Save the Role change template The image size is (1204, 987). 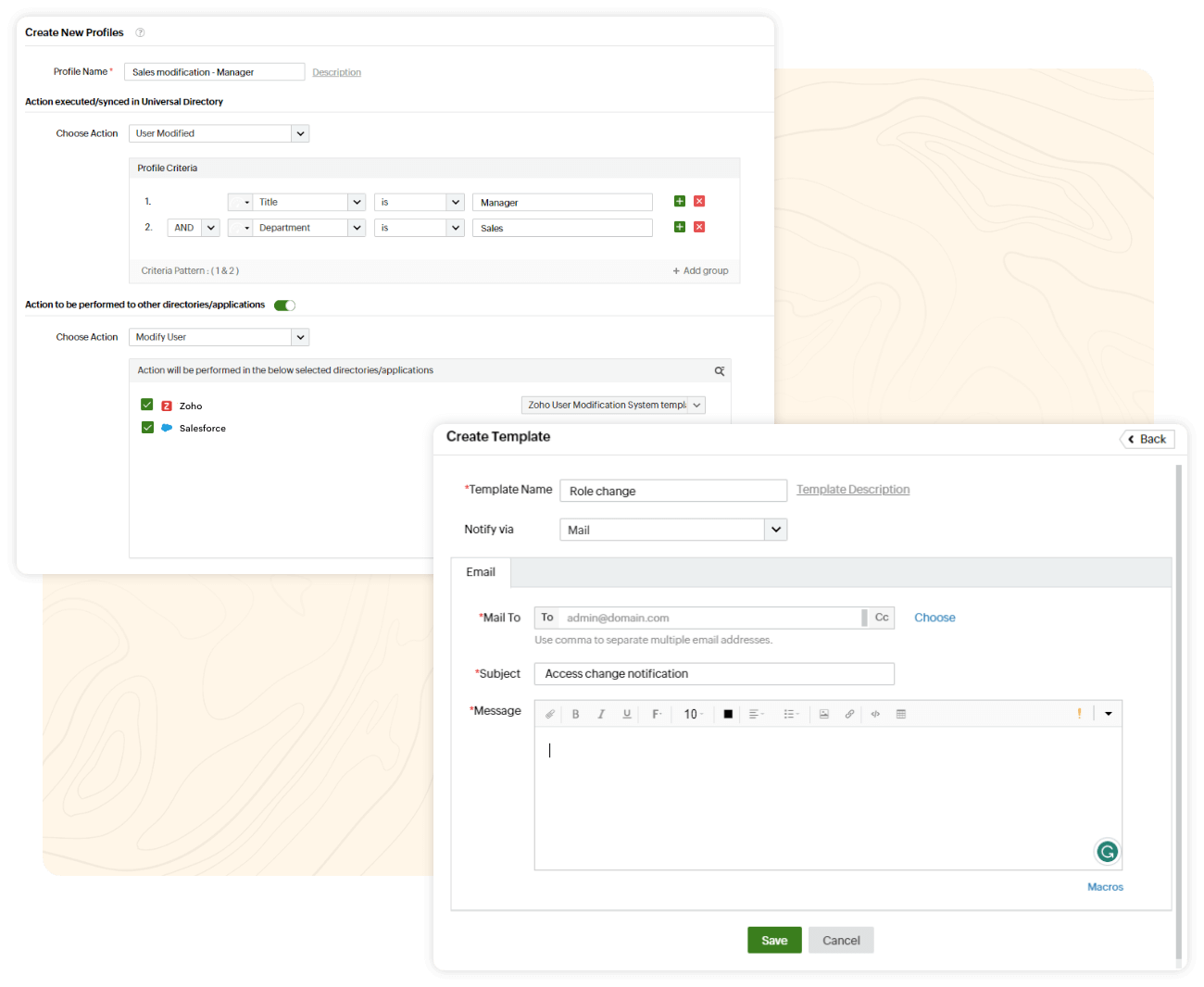(774, 940)
